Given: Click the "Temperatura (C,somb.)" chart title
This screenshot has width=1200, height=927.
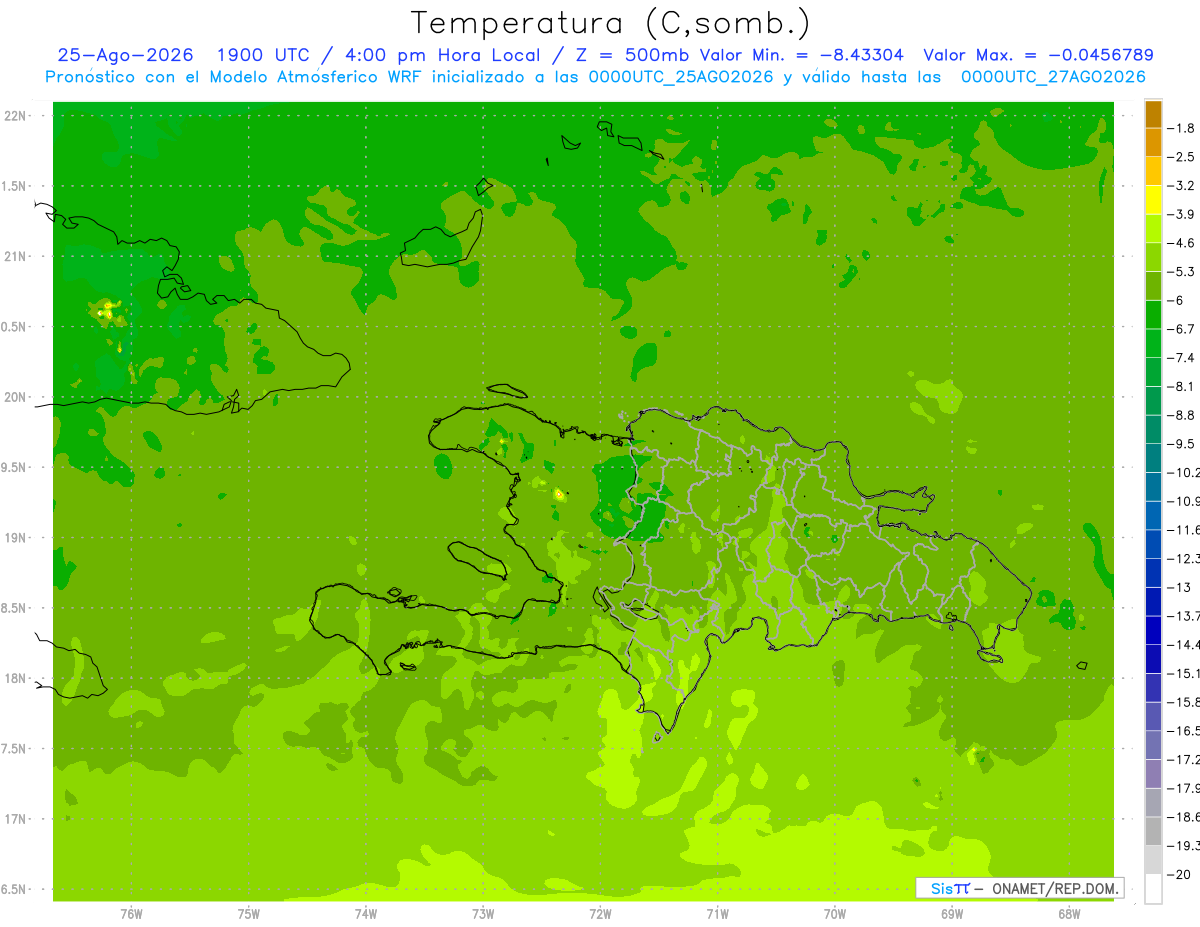Looking at the screenshot, I should (x=610, y=23).
